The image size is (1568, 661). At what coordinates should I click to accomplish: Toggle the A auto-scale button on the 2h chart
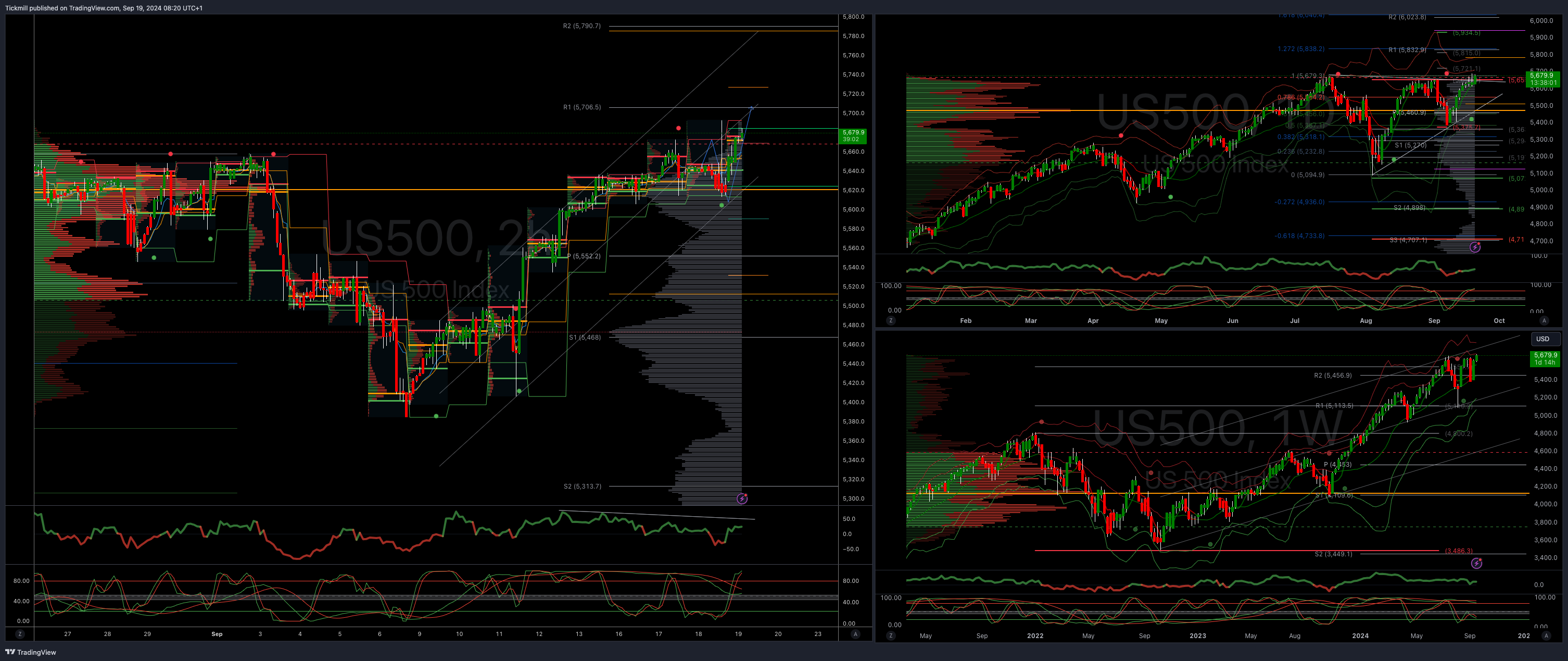(x=855, y=634)
